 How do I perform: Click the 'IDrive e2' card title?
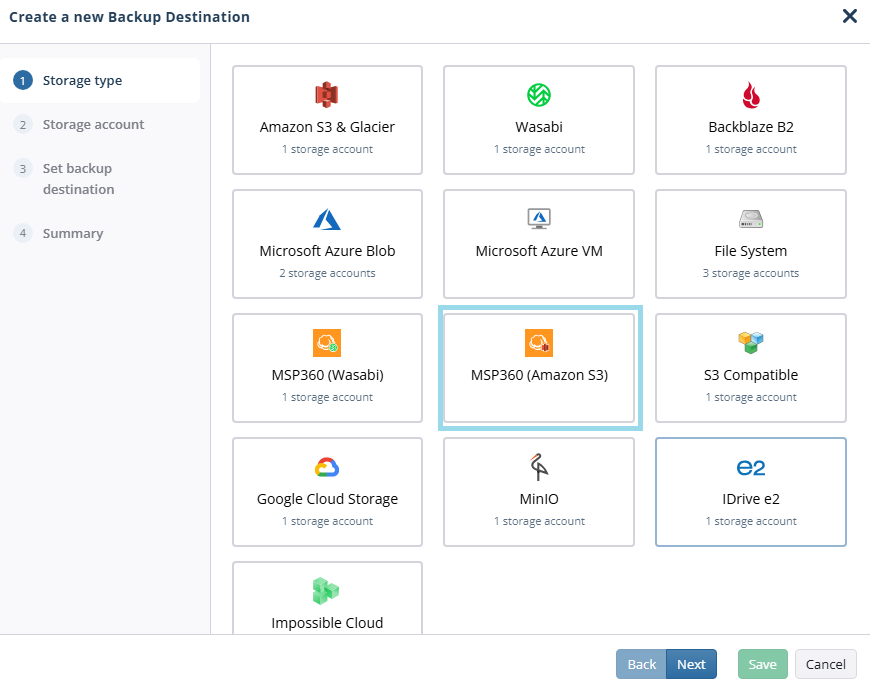(751, 499)
